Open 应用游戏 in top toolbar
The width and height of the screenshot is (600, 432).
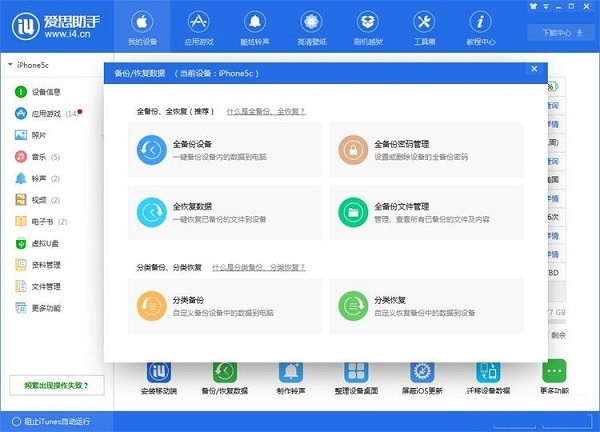(x=197, y=28)
